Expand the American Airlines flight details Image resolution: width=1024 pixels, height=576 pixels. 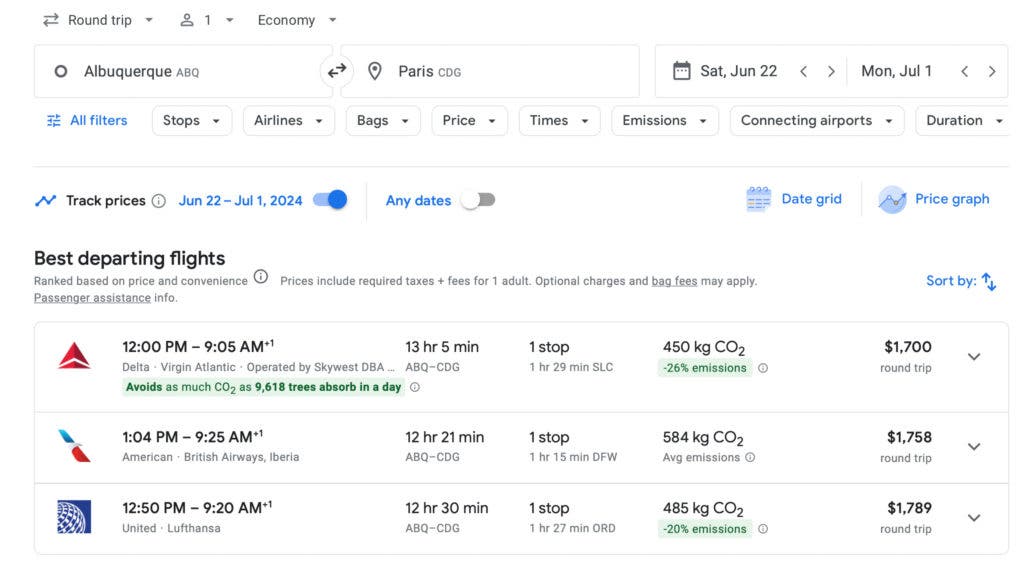[973, 446]
